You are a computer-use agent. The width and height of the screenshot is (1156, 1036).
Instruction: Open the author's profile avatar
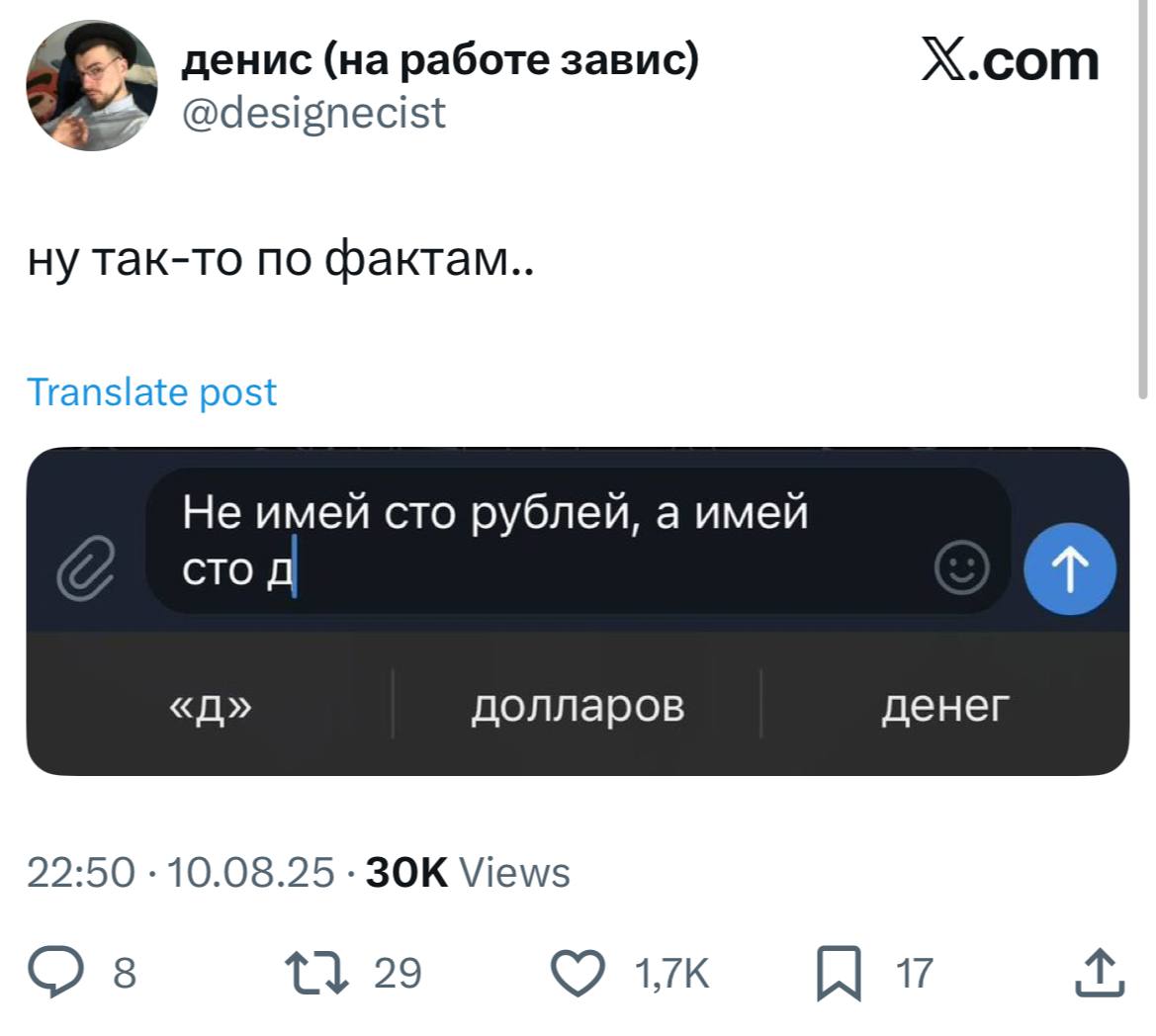click(91, 85)
